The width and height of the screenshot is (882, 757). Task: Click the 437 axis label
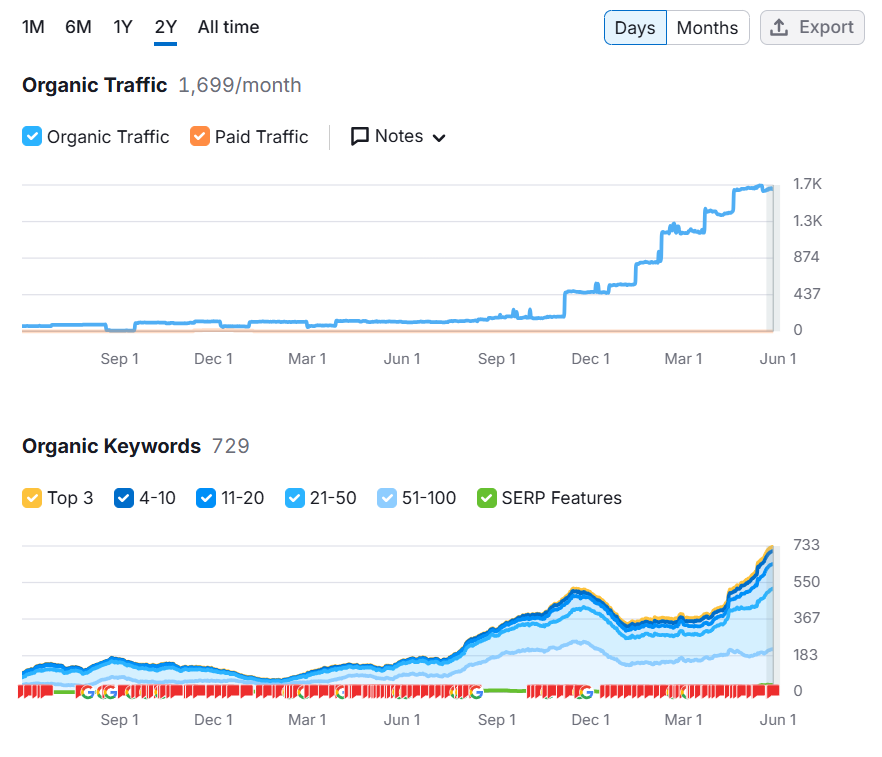807,294
